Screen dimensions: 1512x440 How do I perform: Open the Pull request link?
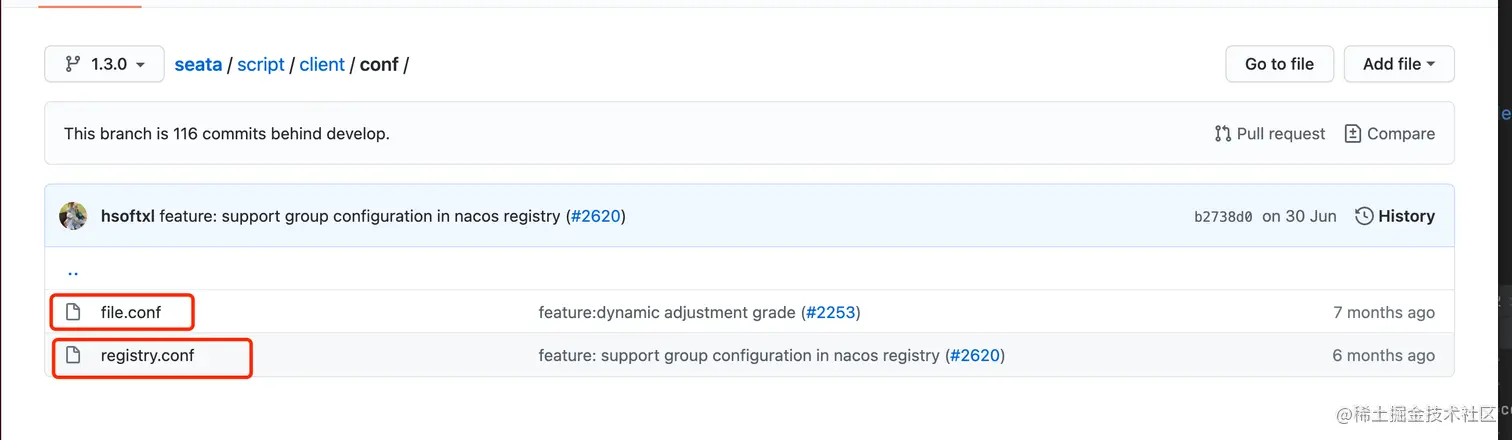(1280, 134)
